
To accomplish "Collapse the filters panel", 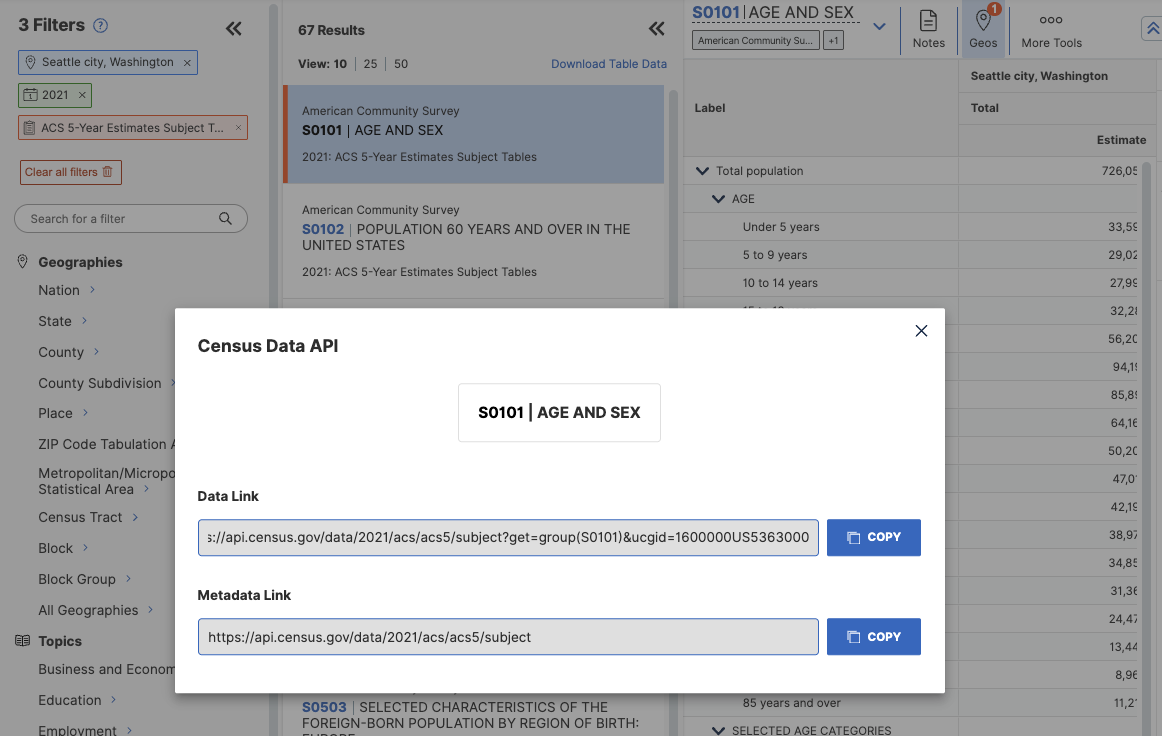I will point(234,29).
